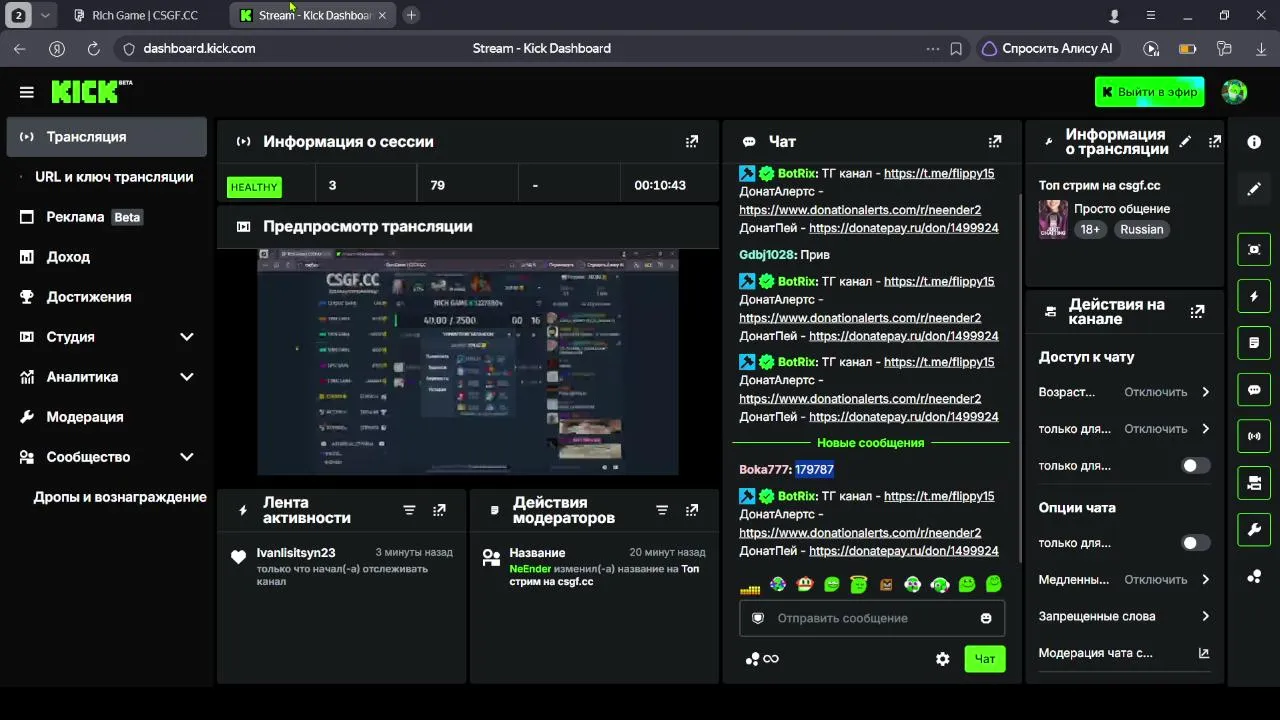
Task: Open the donatepay.ru link in newest BotRix message
Action: pyautogui.click(x=904, y=551)
